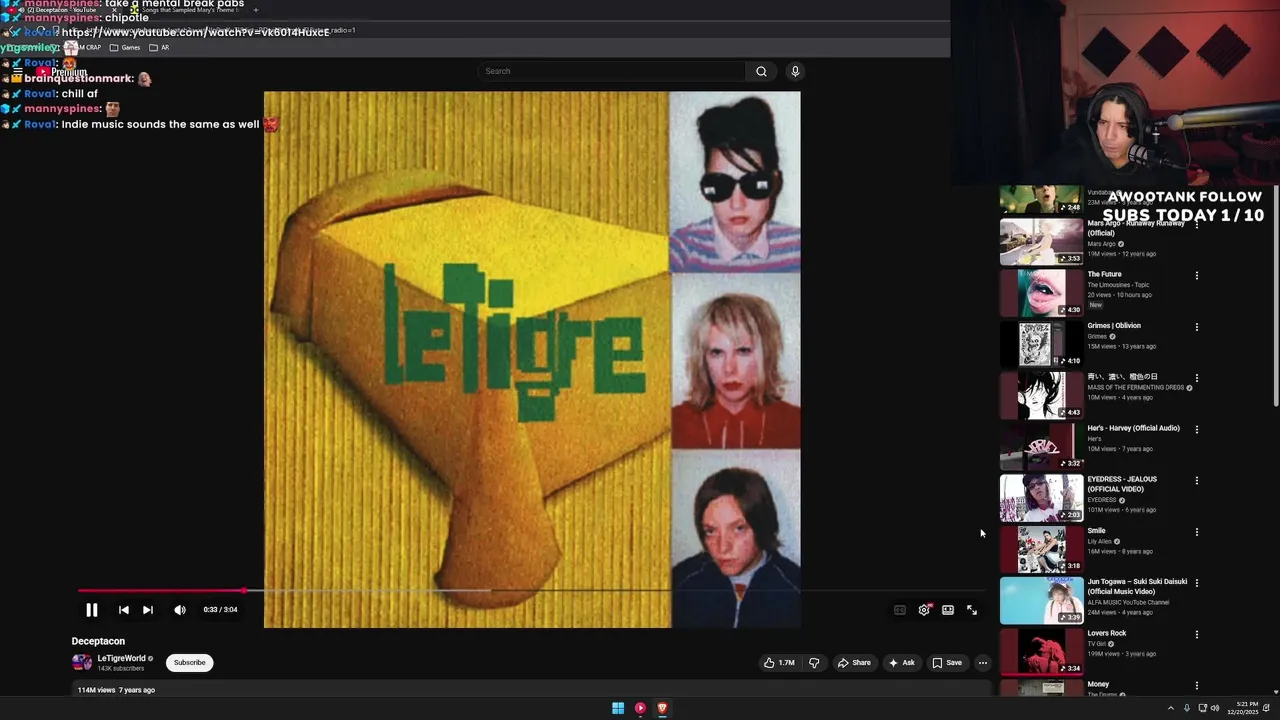Viewport: 1280px width, 720px height.
Task: Open the LeTigreWorld channel name link
Action: point(121,659)
